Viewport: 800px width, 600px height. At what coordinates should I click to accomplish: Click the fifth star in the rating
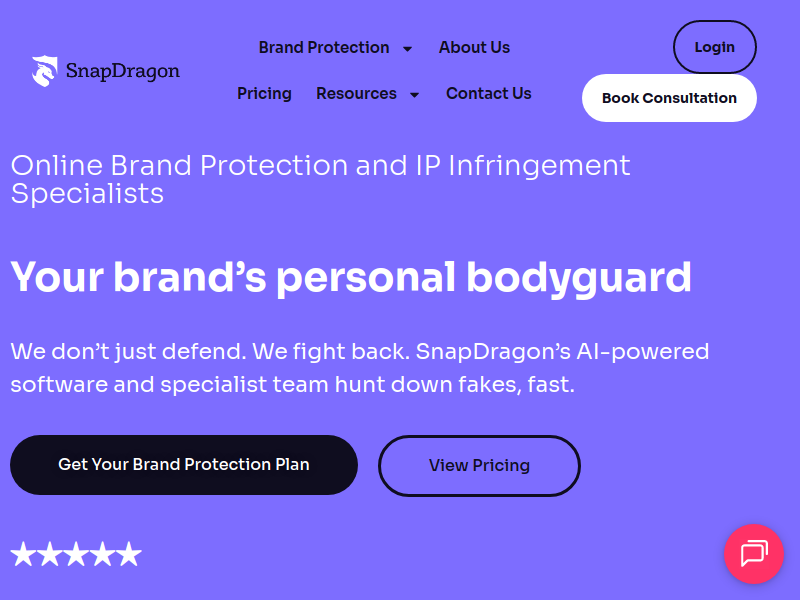pyautogui.click(x=129, y=555)
